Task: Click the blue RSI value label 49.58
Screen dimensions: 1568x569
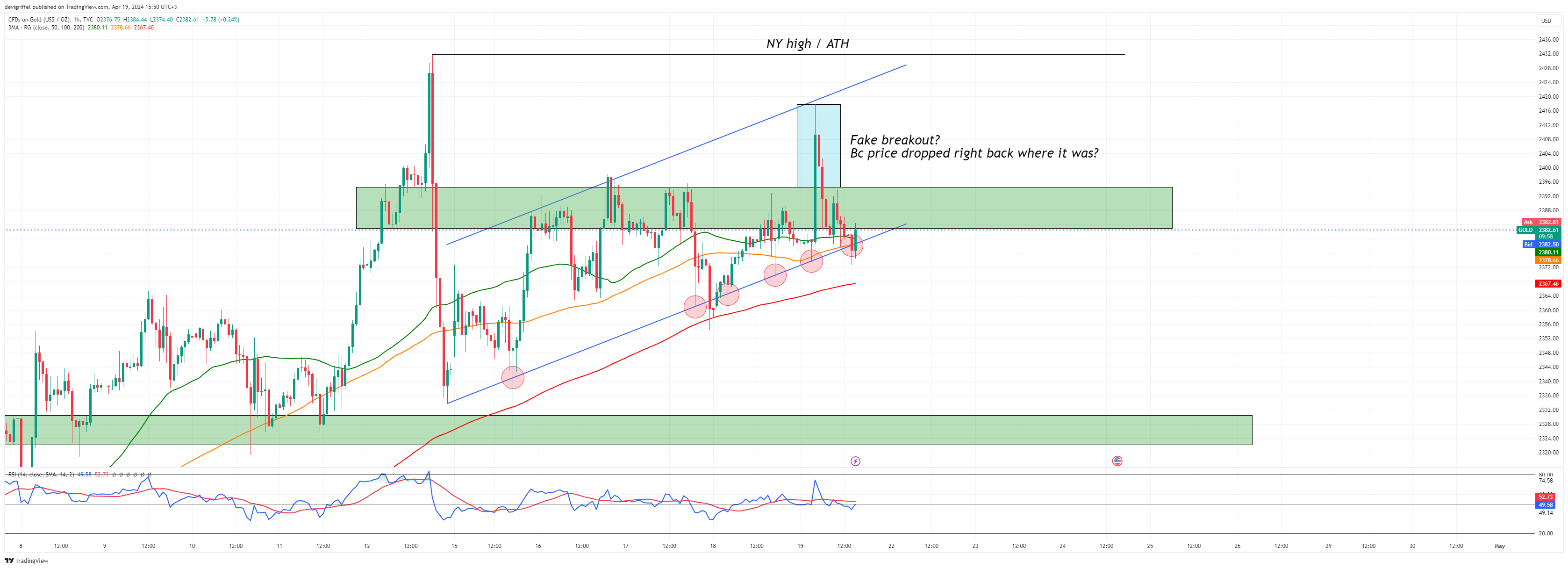Action: [x=1546, y=504]
